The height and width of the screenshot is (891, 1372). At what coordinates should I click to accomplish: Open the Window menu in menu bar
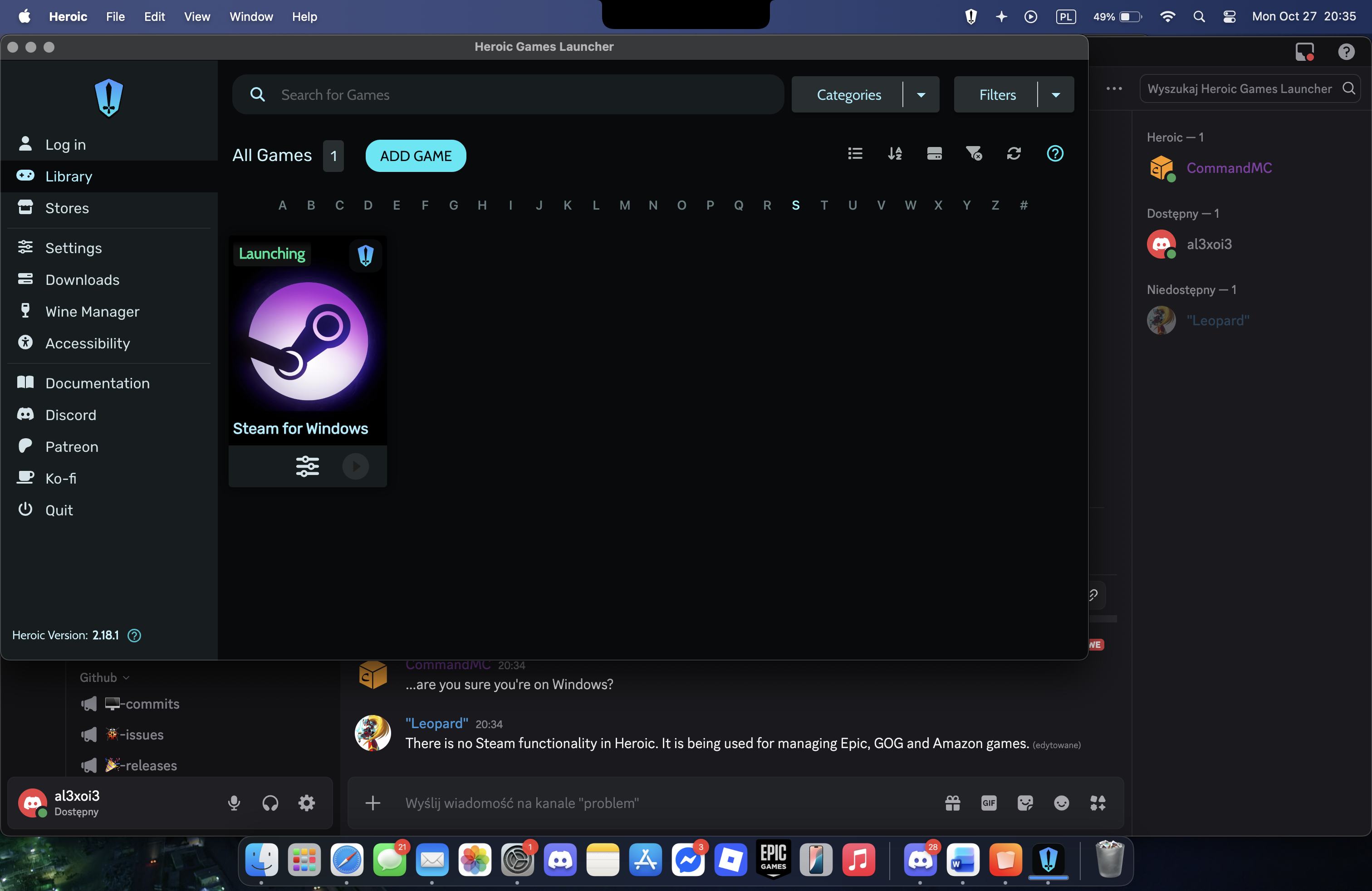click(x=251, y=16)
